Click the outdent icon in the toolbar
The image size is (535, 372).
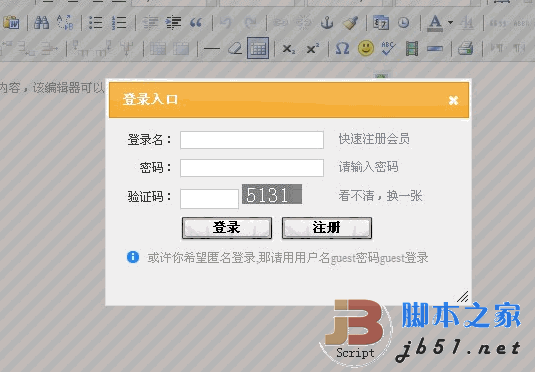coord(150,23)
